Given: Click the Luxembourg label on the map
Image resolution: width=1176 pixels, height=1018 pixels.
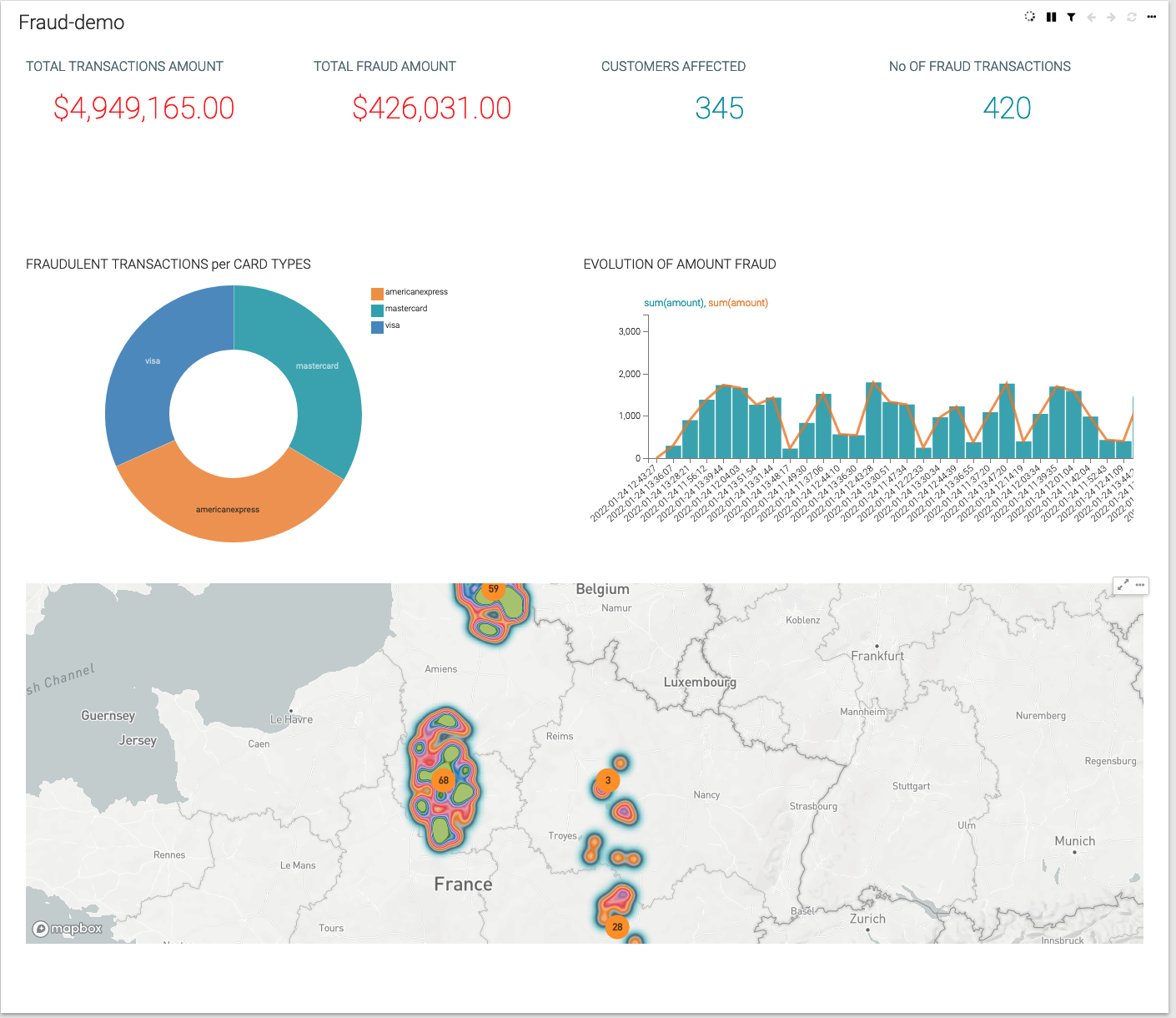Looking at the screenshot, I should [x=700, y=683].
